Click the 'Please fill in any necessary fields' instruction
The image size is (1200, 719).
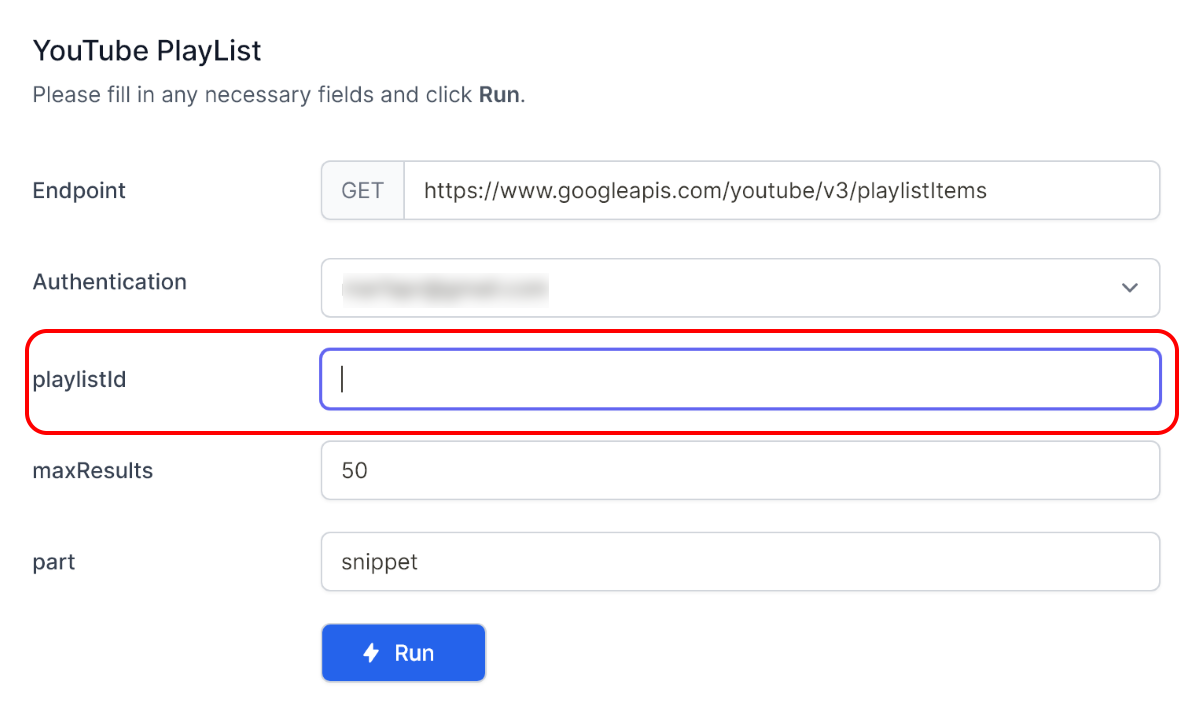click(x=279, y=95)
